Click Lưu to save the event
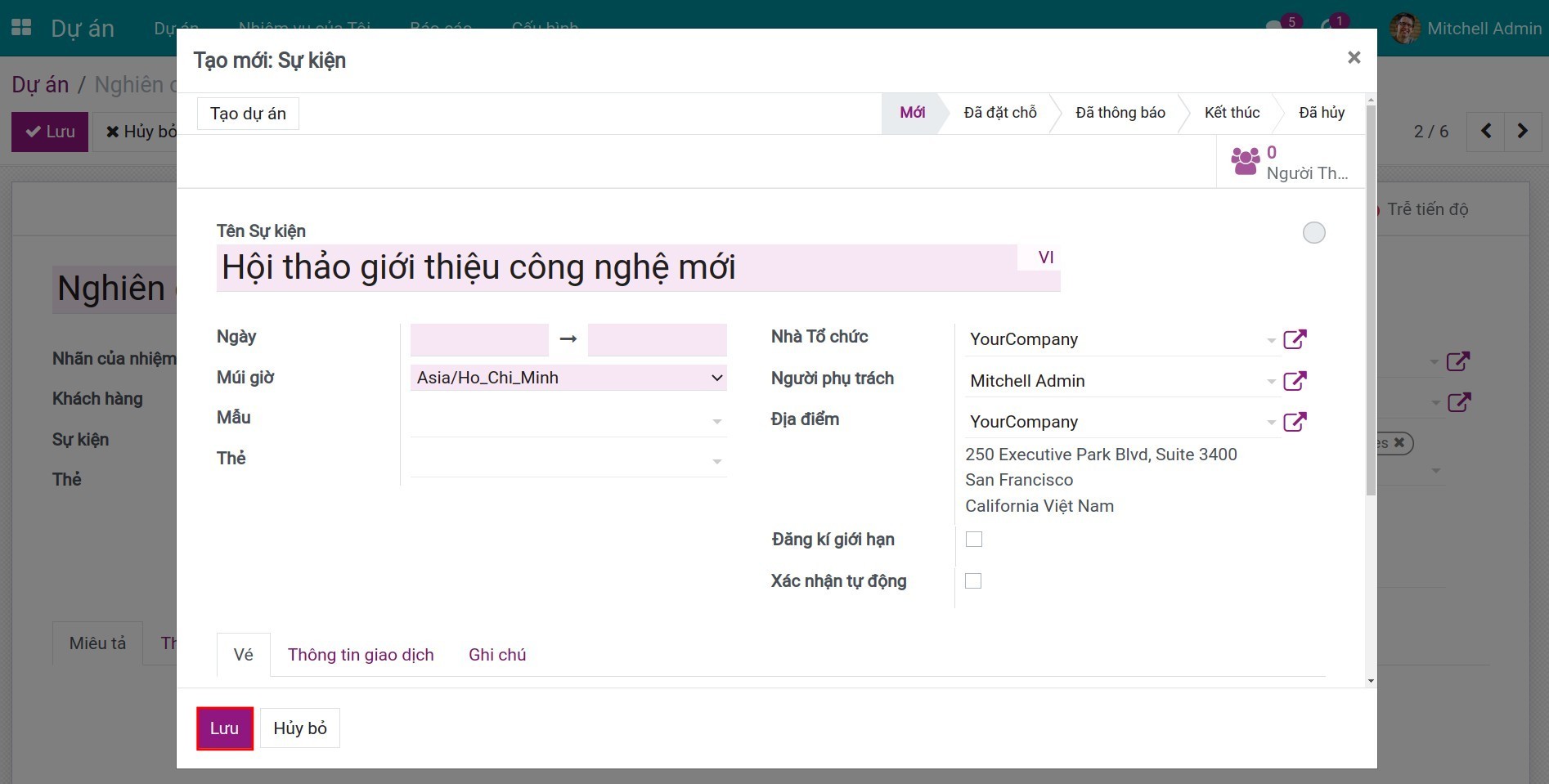This screenshot has height=784, width=1549. (224, 728)
